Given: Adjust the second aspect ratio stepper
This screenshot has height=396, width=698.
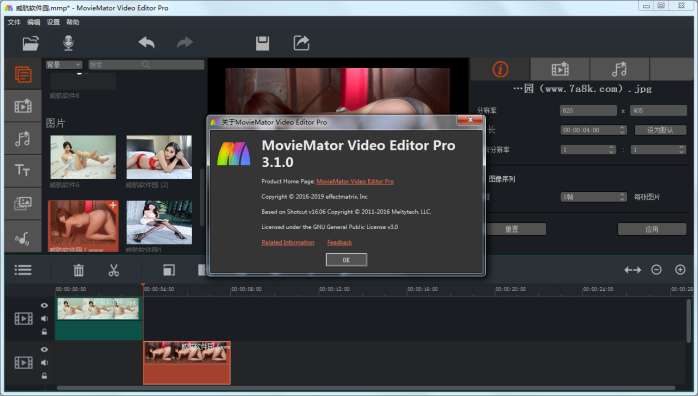Looking at the screenshot, I should tap(682, 150).
